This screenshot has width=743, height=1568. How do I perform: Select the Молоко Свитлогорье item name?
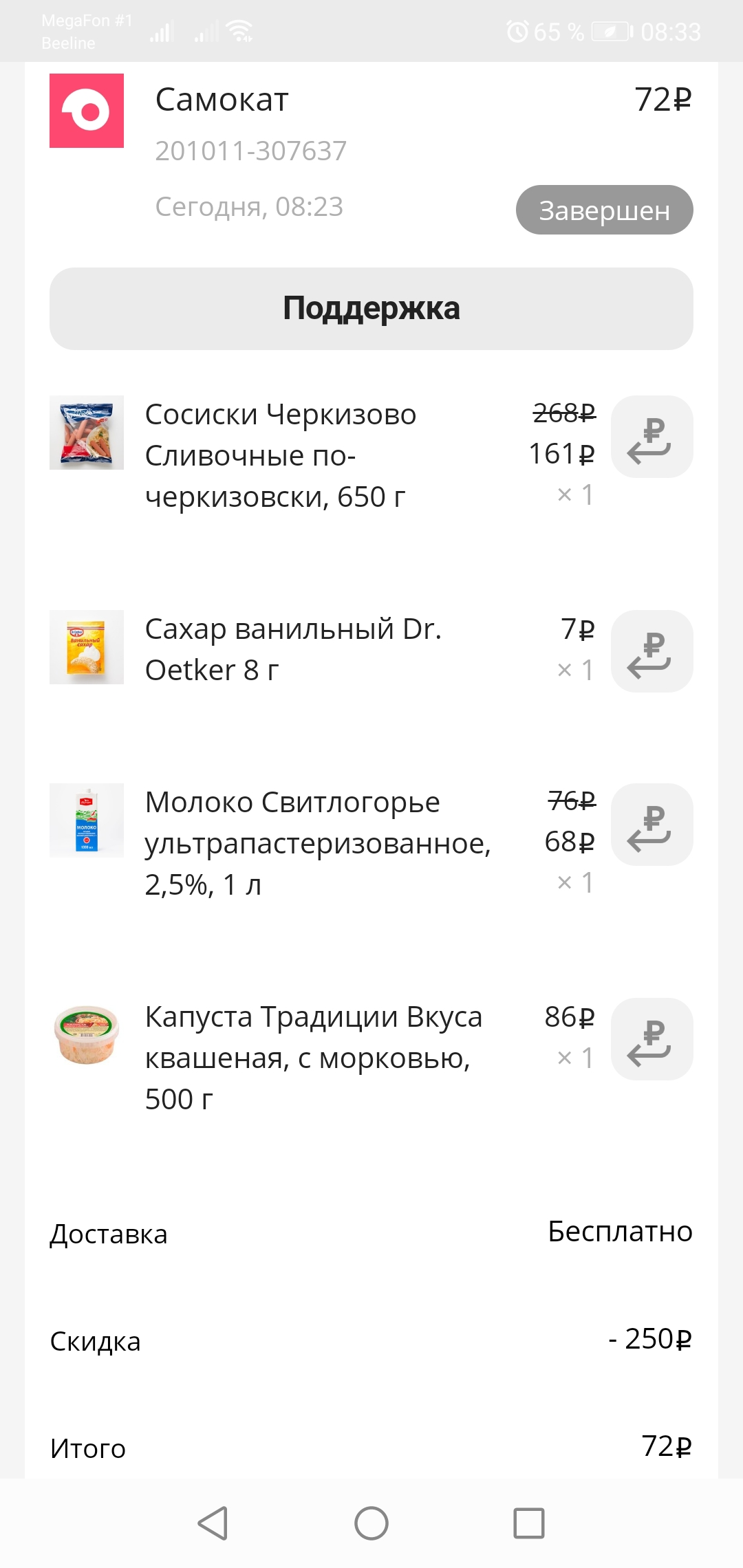point(318,844)
